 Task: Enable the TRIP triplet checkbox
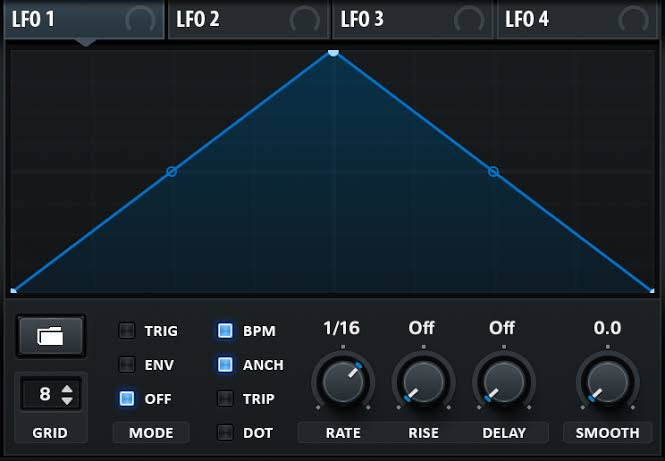(225, 398)
